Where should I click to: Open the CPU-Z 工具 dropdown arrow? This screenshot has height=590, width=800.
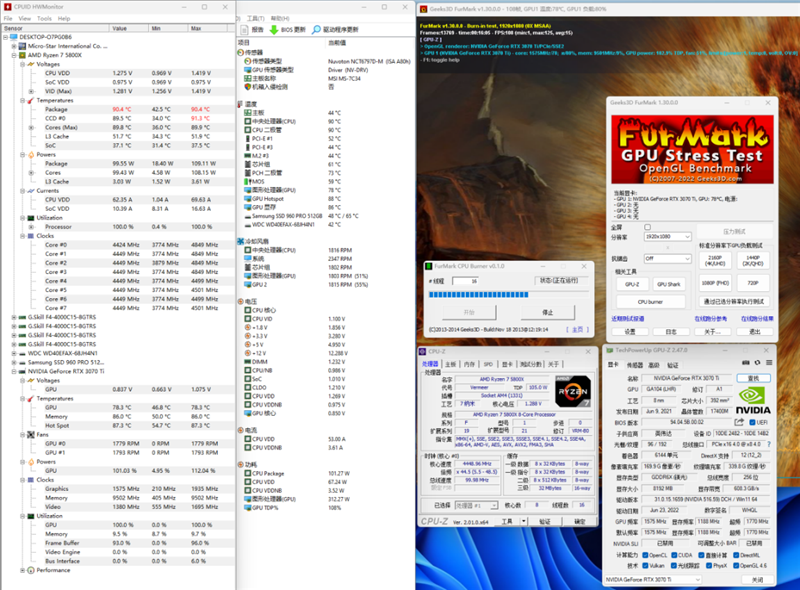tap(523, 521)
